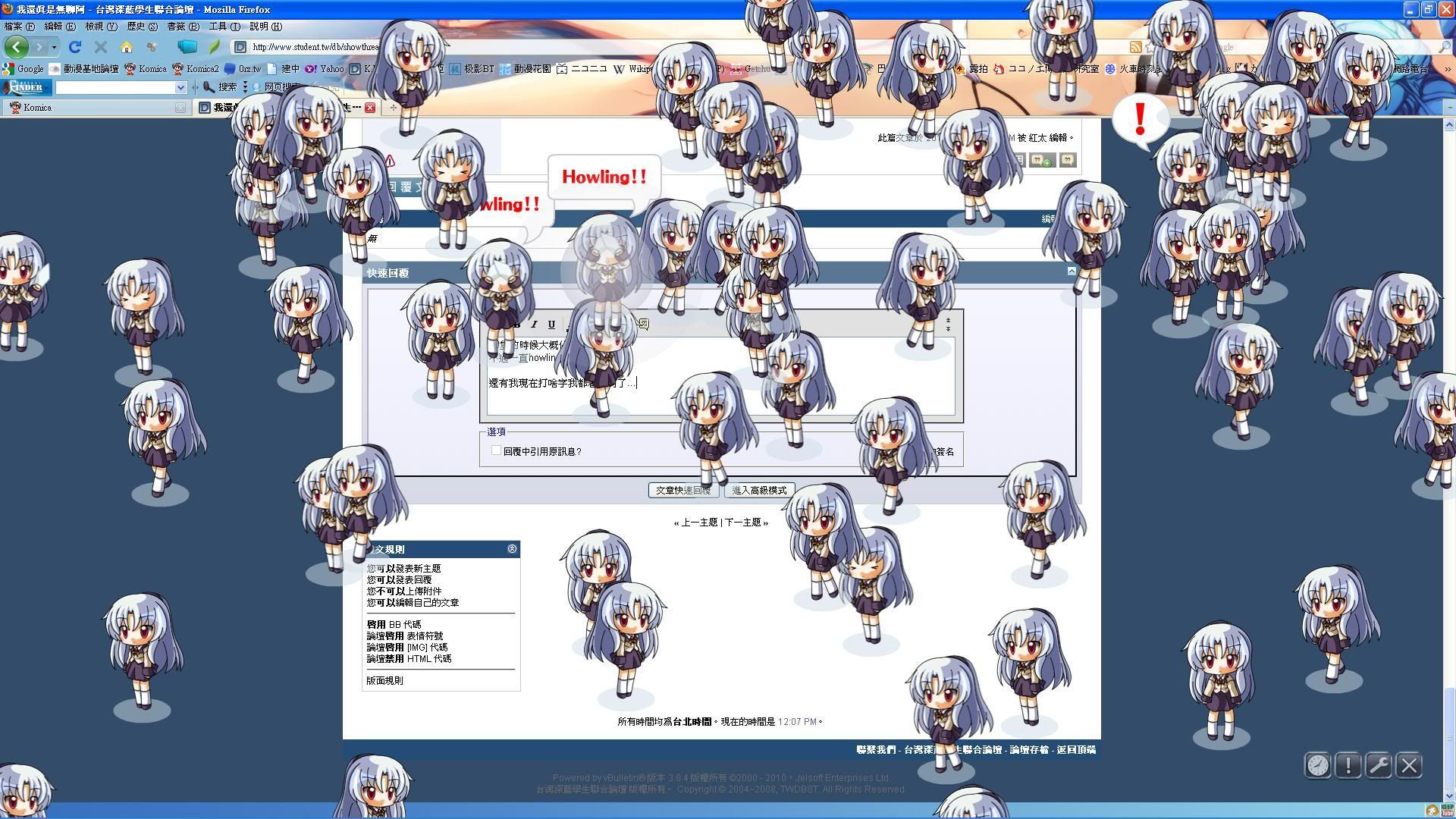
Task: Click the Stop loading X icon
Action: [x=101, y=47]
